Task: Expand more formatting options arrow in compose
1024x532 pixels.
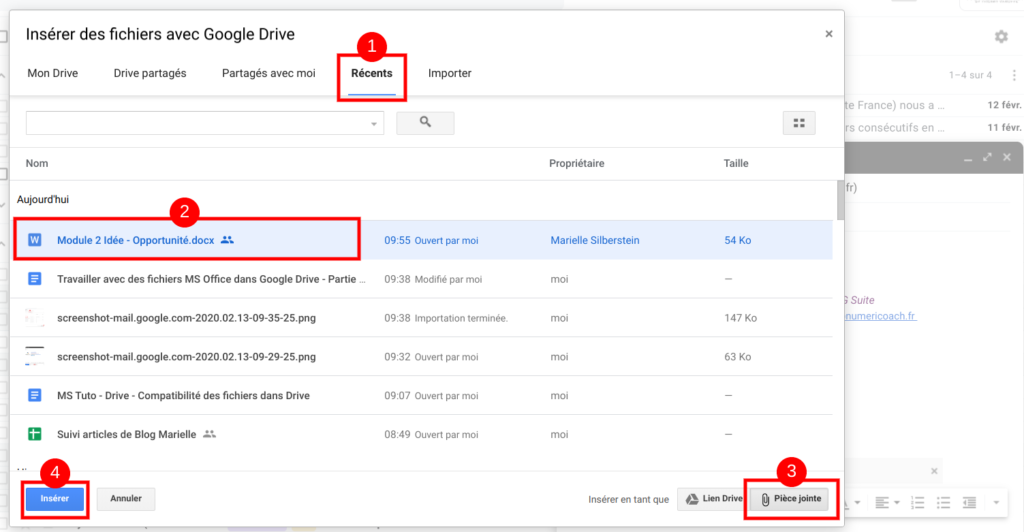Action: [996, 503]
